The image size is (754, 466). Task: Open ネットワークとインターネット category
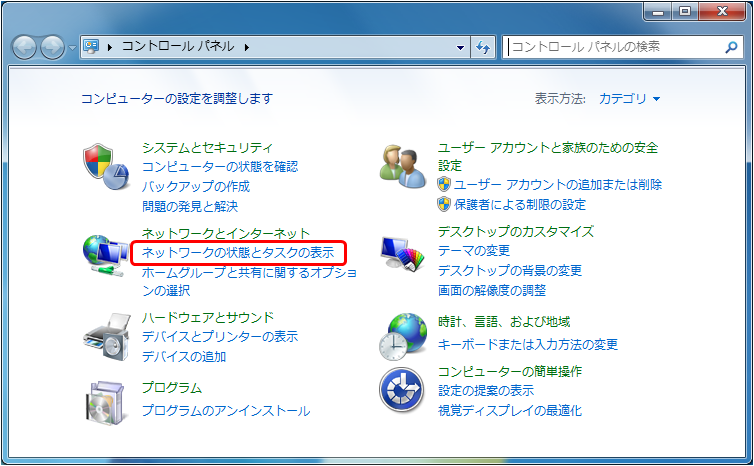(x=226, y=233)
